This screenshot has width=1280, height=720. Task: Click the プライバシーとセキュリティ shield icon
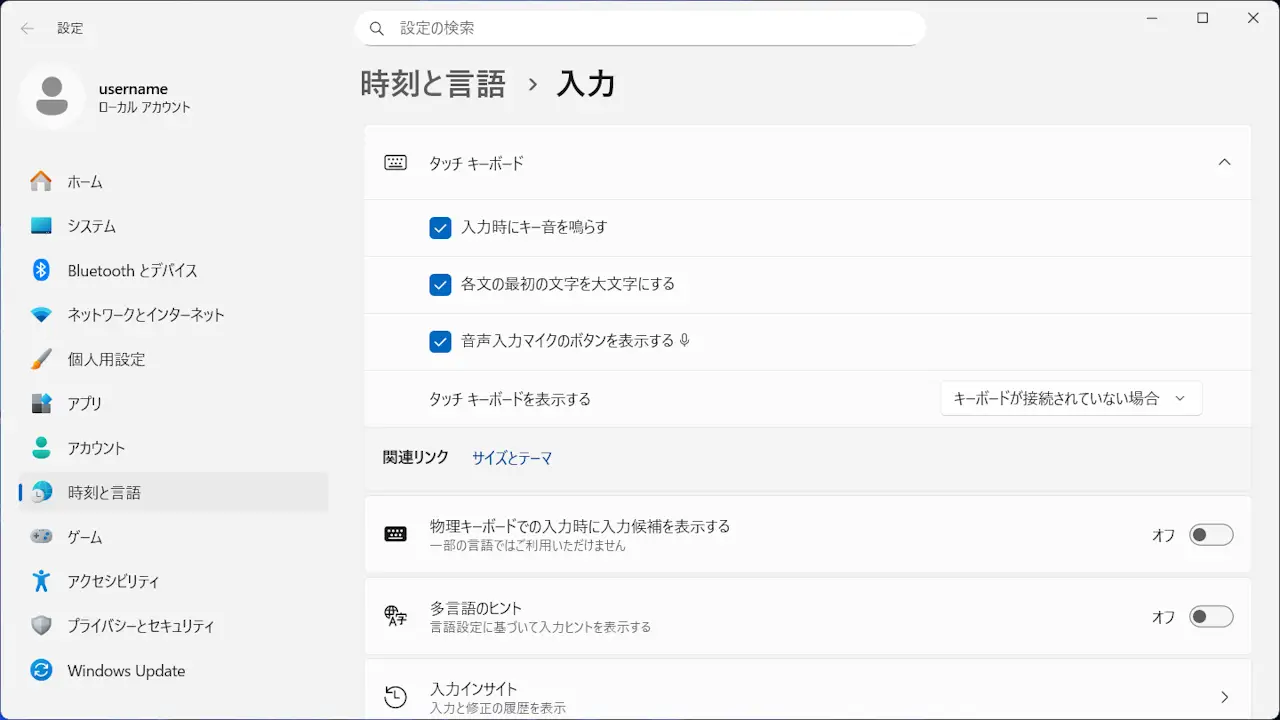click(x=41, y=626)
